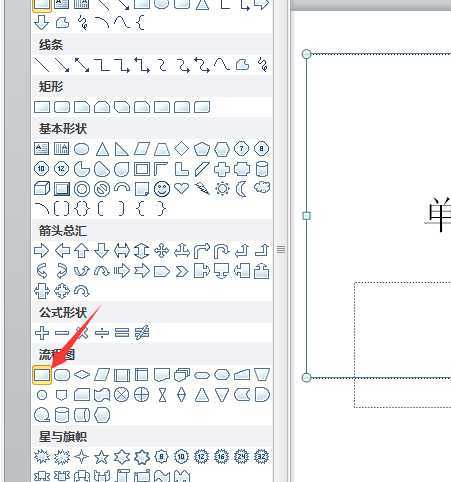Image resolution: width=451 pixels, height=482 pixels.
Task: Select the Dodecagon shape in 基本形状
Action: tap(62, 169)
